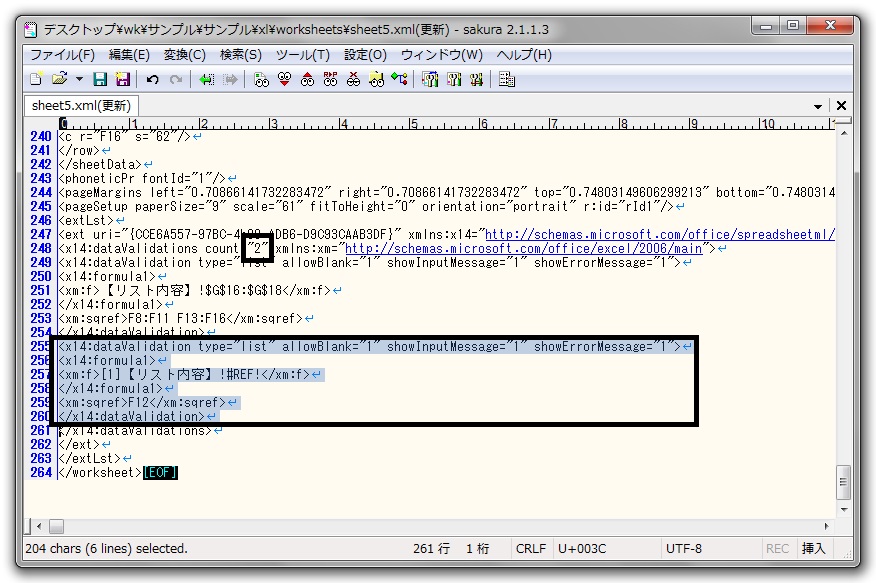Expand the recent files dropdown arrow
Image resolution: width=876 pixels, height=583 pixels.
tap(79, 79)
